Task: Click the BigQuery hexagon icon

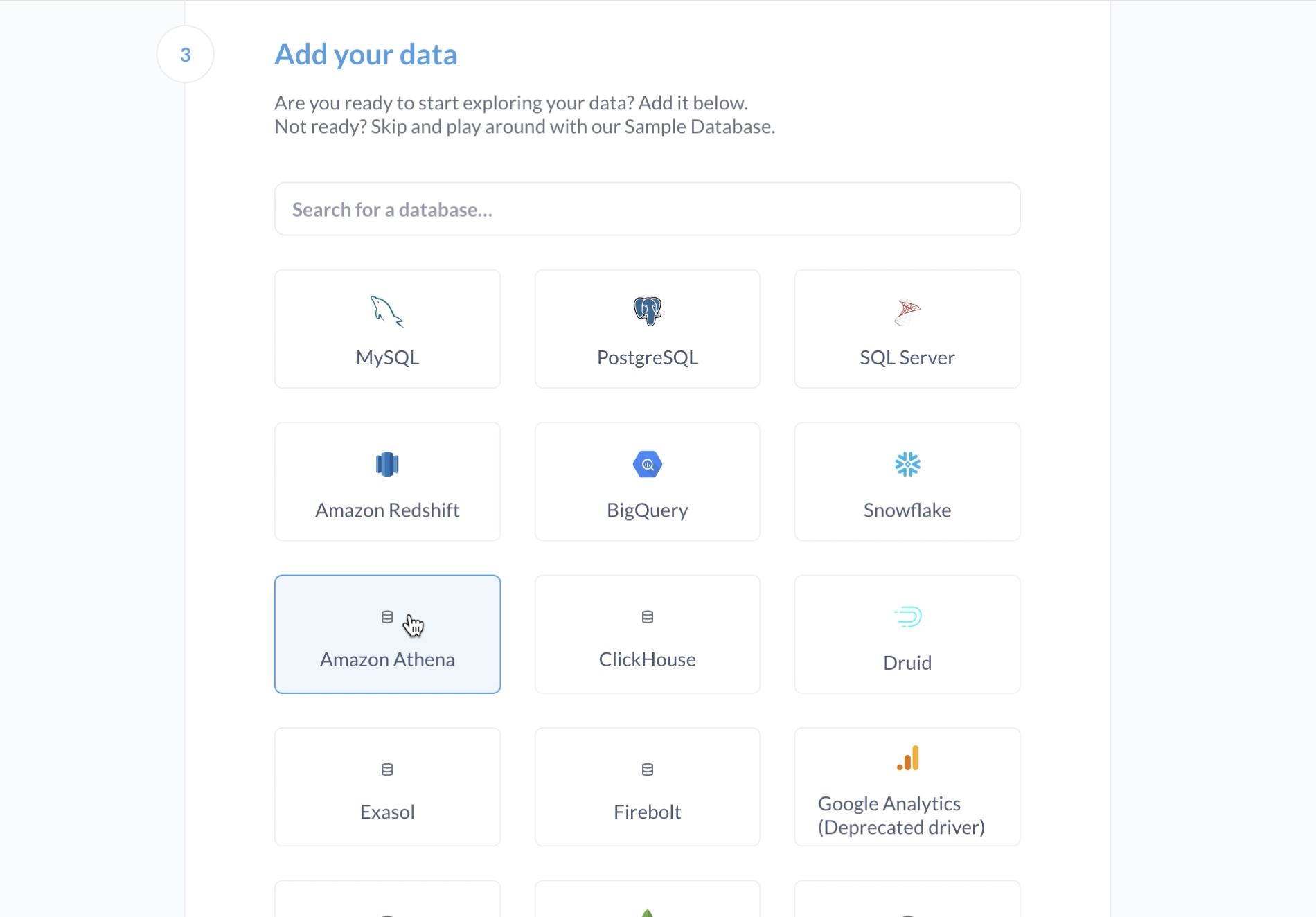Action: [648, 464]
